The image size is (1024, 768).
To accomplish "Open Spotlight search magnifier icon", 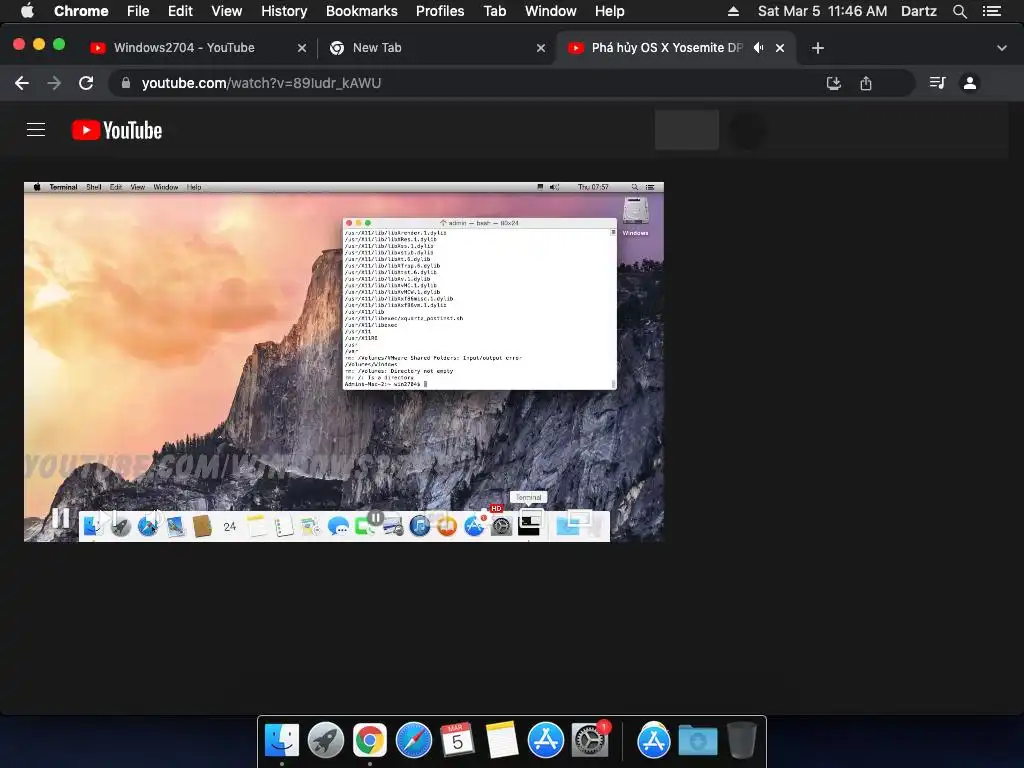I will click(960, 11).
